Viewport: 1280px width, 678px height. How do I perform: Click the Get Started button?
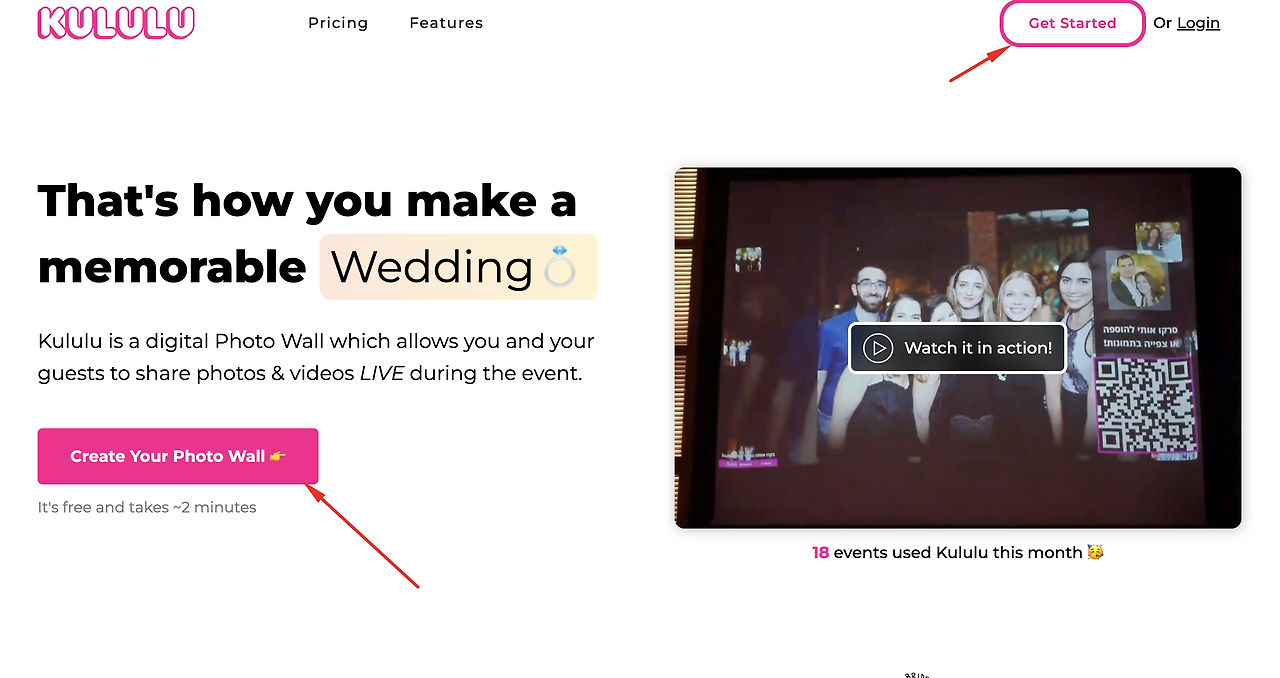1072,23
